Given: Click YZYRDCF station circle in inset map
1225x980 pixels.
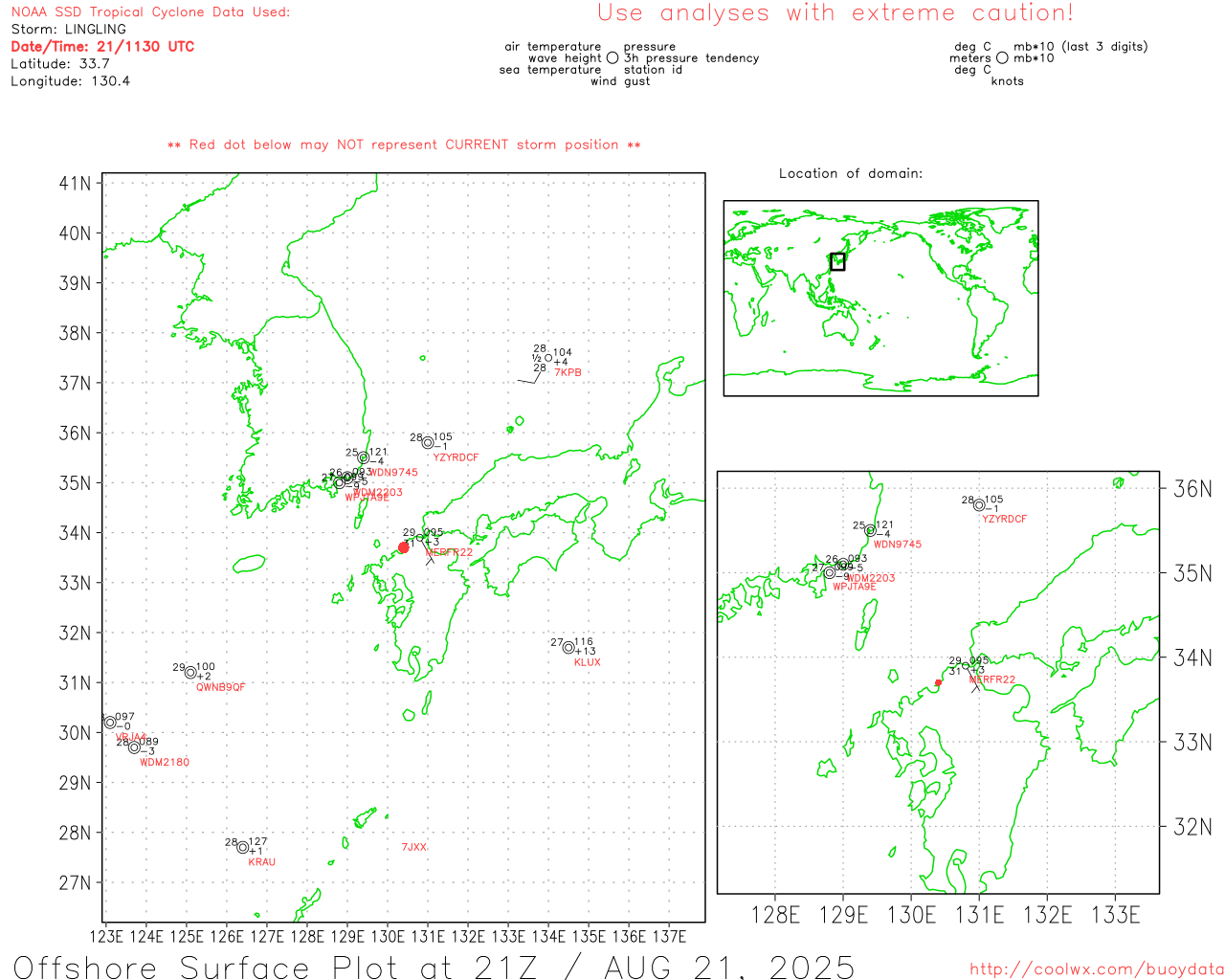Looking at the screenshot, I should tap(979, 505).
